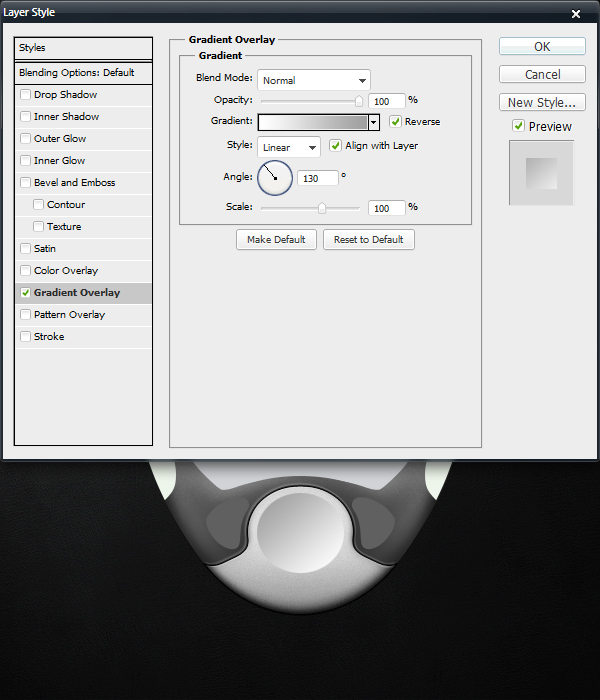Click the Make Default button
Viewport: 600px width, 700px height.
pos(276,240)
